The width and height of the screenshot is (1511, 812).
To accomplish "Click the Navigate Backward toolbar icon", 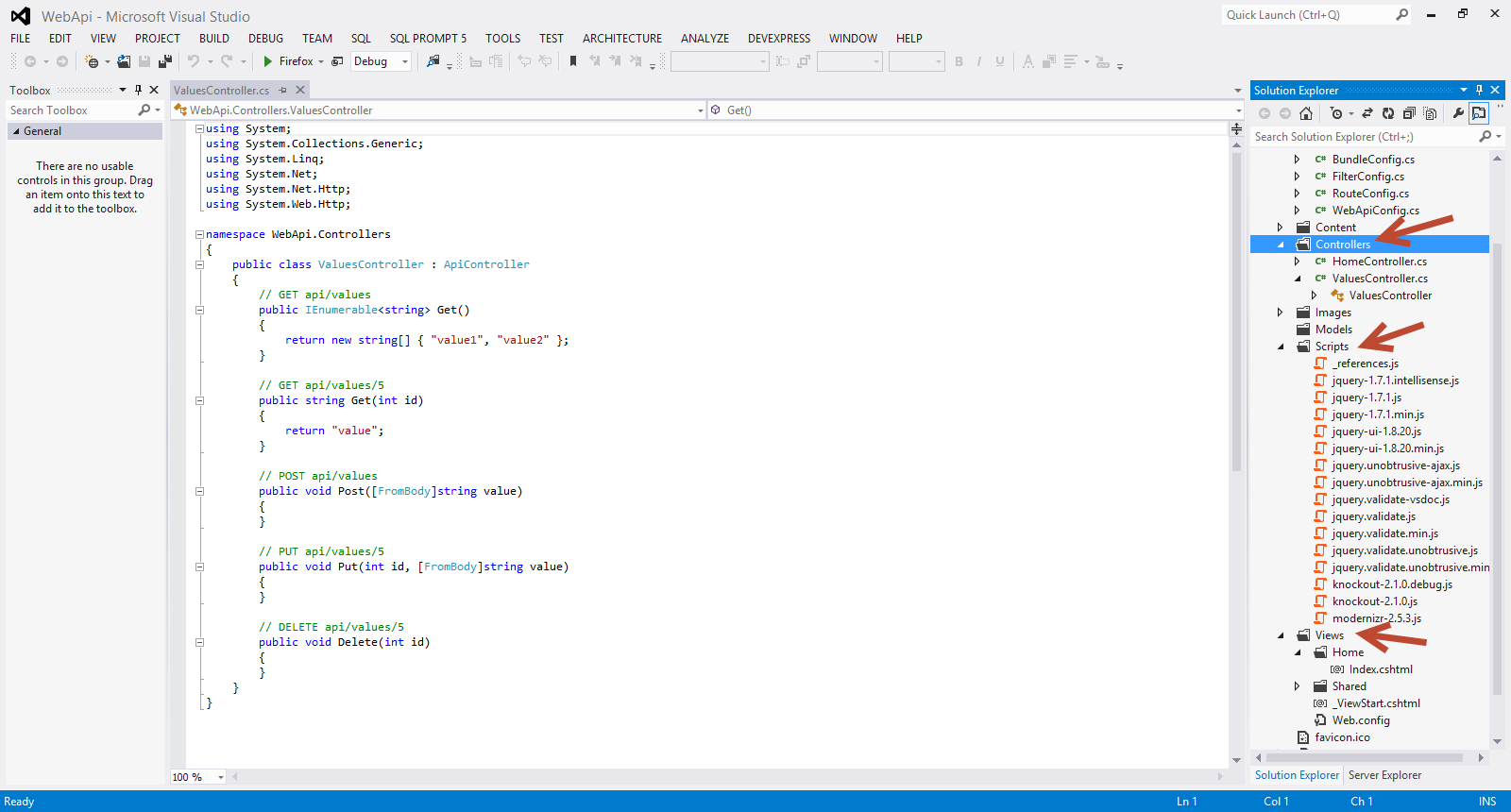I will (30, 61).
